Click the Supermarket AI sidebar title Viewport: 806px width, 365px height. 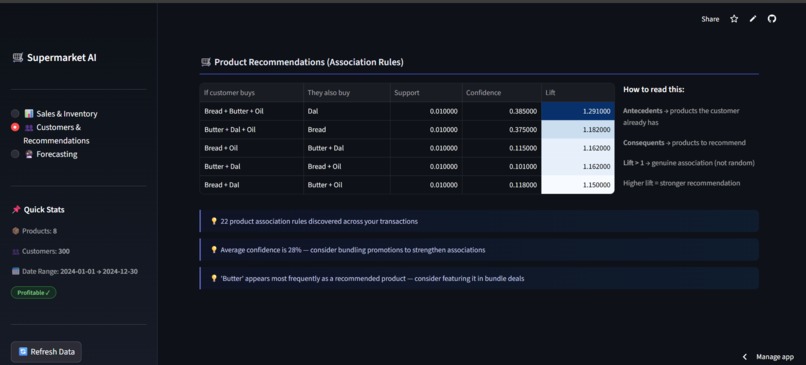click(x=54, y=58)
